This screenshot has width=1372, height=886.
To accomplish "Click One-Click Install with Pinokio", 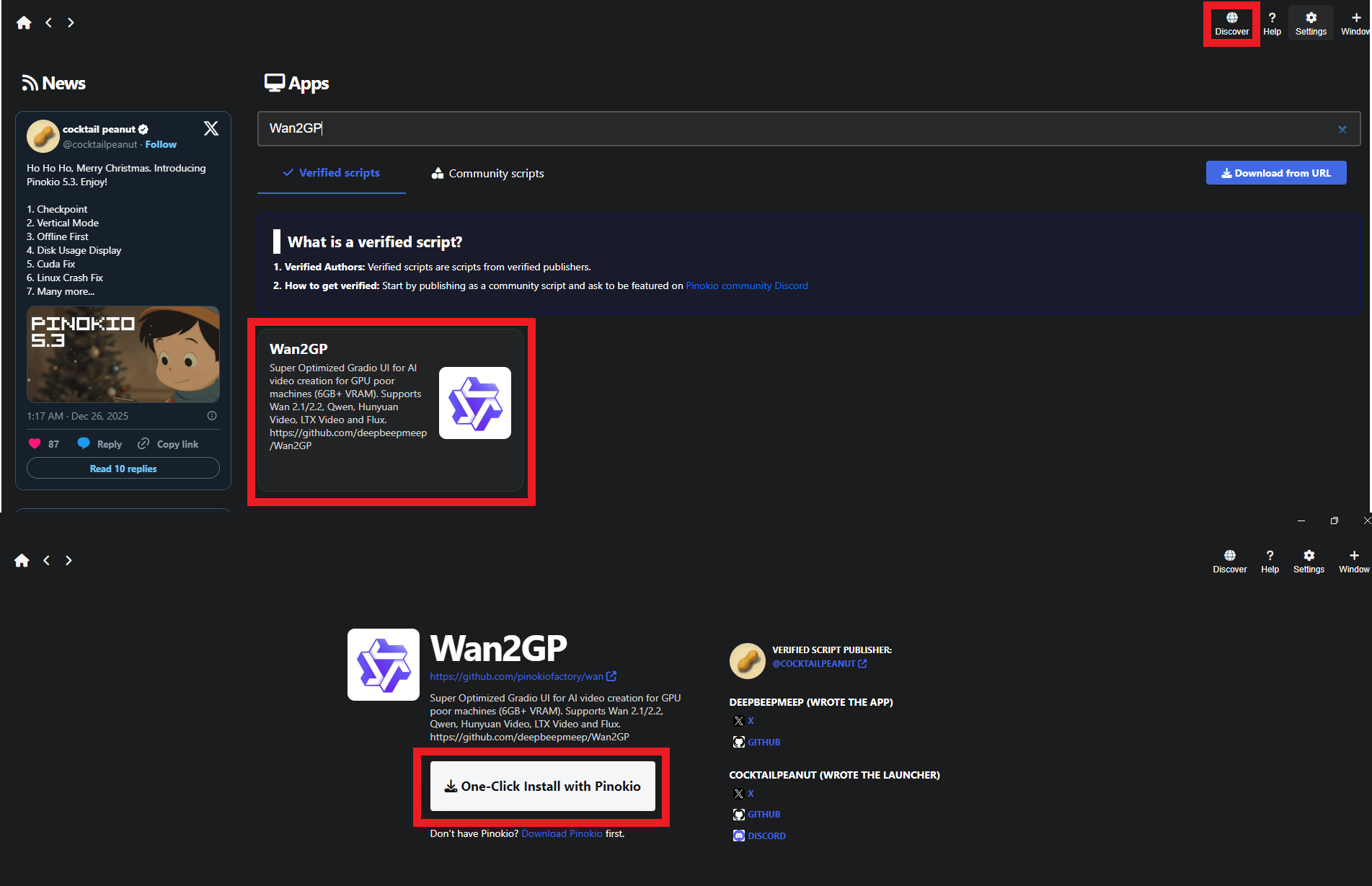I will 542,786.
